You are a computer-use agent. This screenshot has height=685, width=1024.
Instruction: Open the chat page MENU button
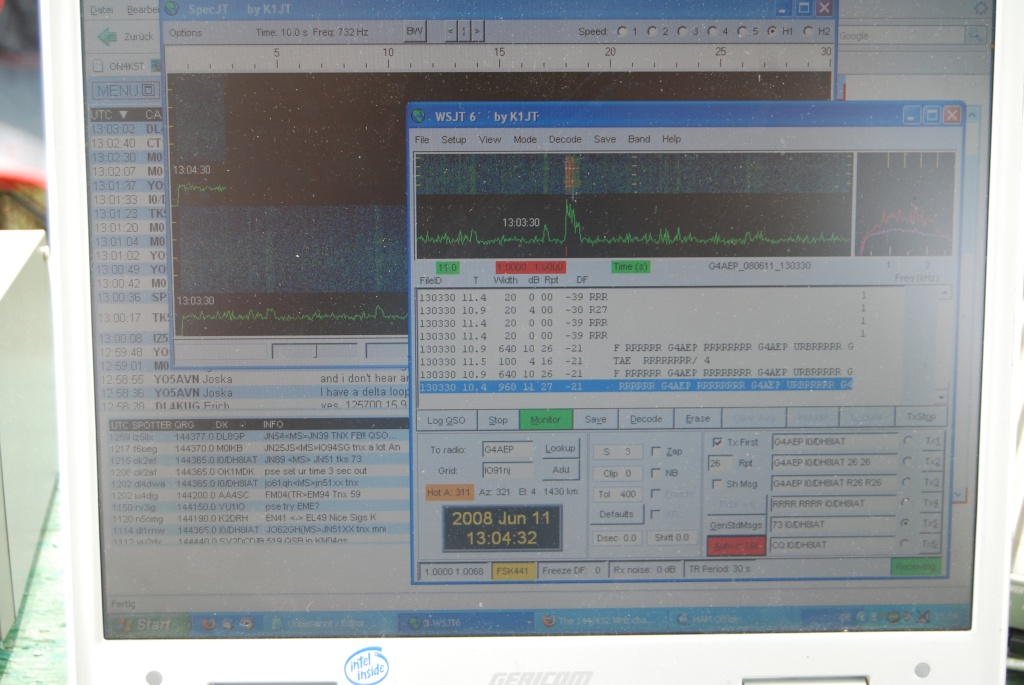click(125, 90)
